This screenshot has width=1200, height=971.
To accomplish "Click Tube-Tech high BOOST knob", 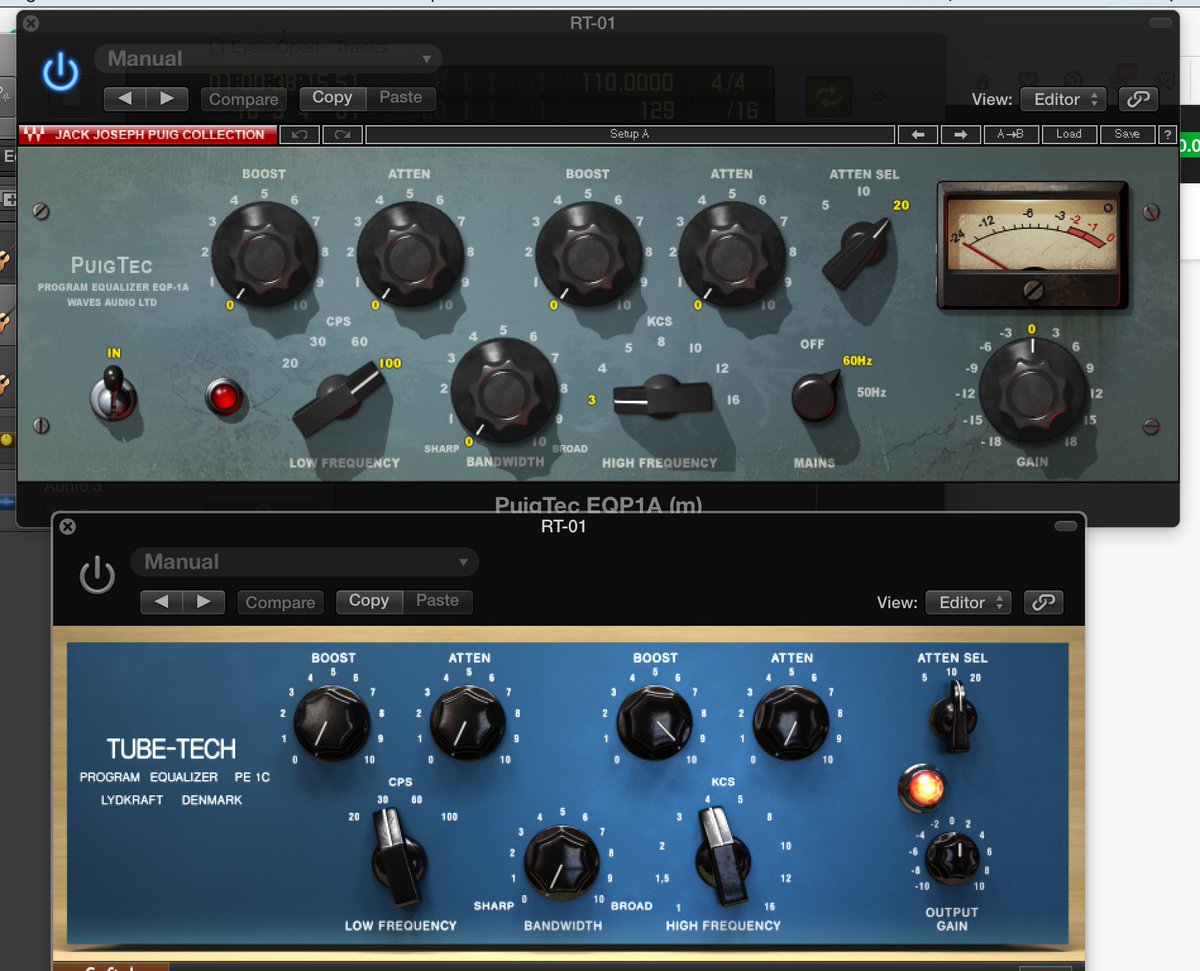I will tap(654, 722).
